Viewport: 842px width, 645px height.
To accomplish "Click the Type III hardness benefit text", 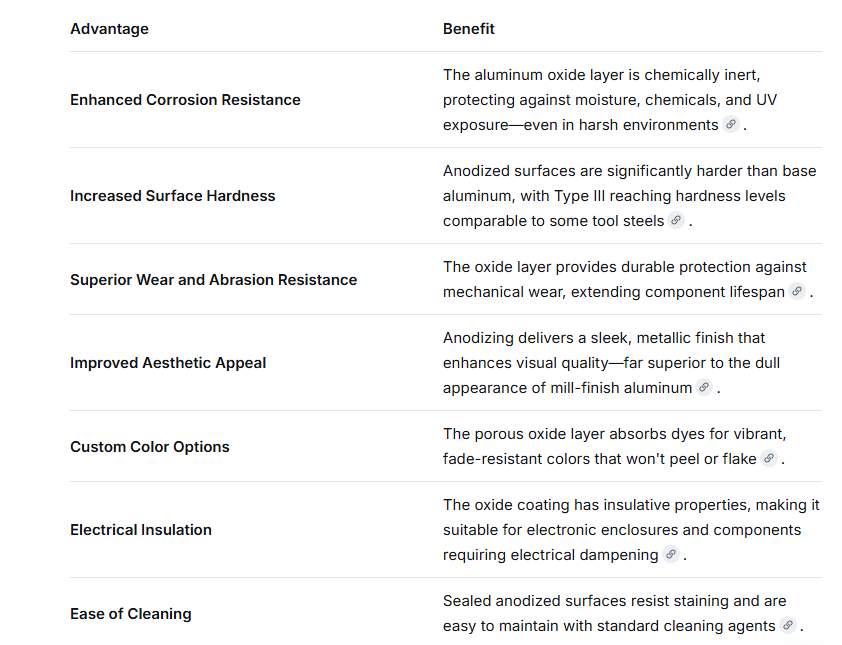I will pyautogui.click(x=629, y=196).
